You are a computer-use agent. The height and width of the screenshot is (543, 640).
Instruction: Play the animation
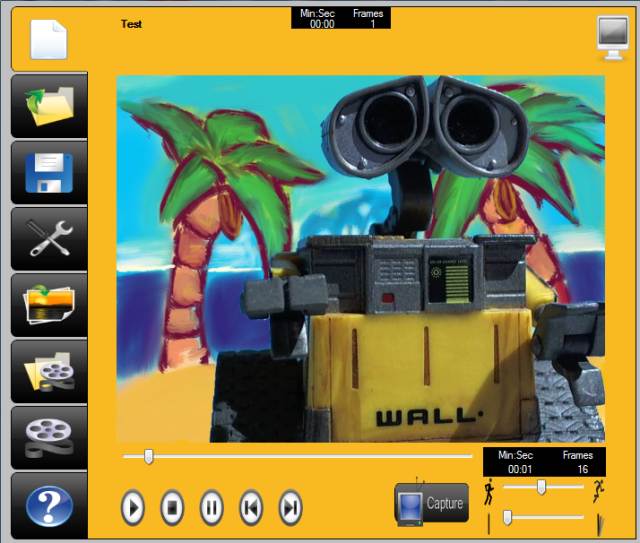point(133,507)
